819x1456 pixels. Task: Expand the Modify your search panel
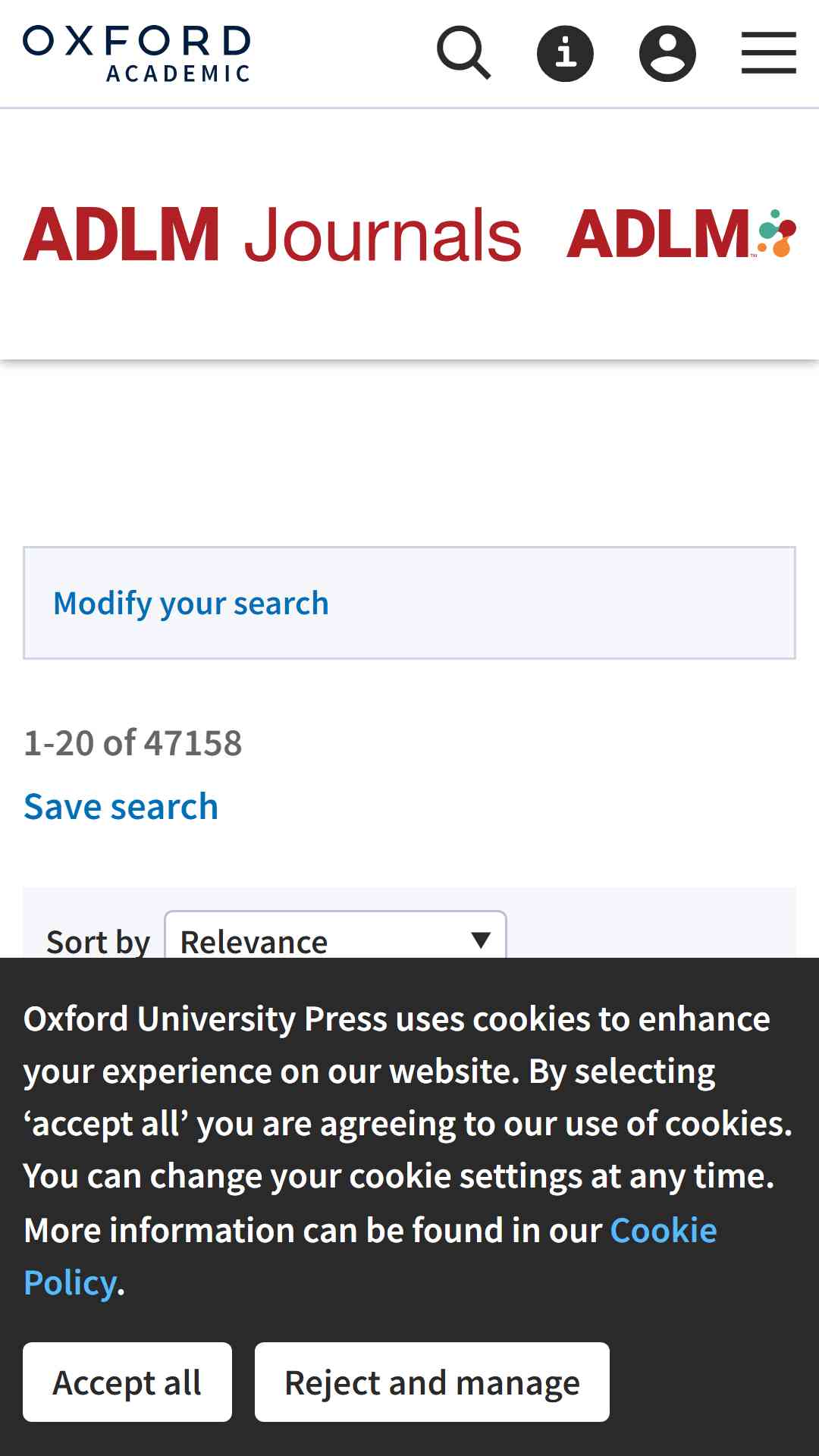tap(409, 603)
